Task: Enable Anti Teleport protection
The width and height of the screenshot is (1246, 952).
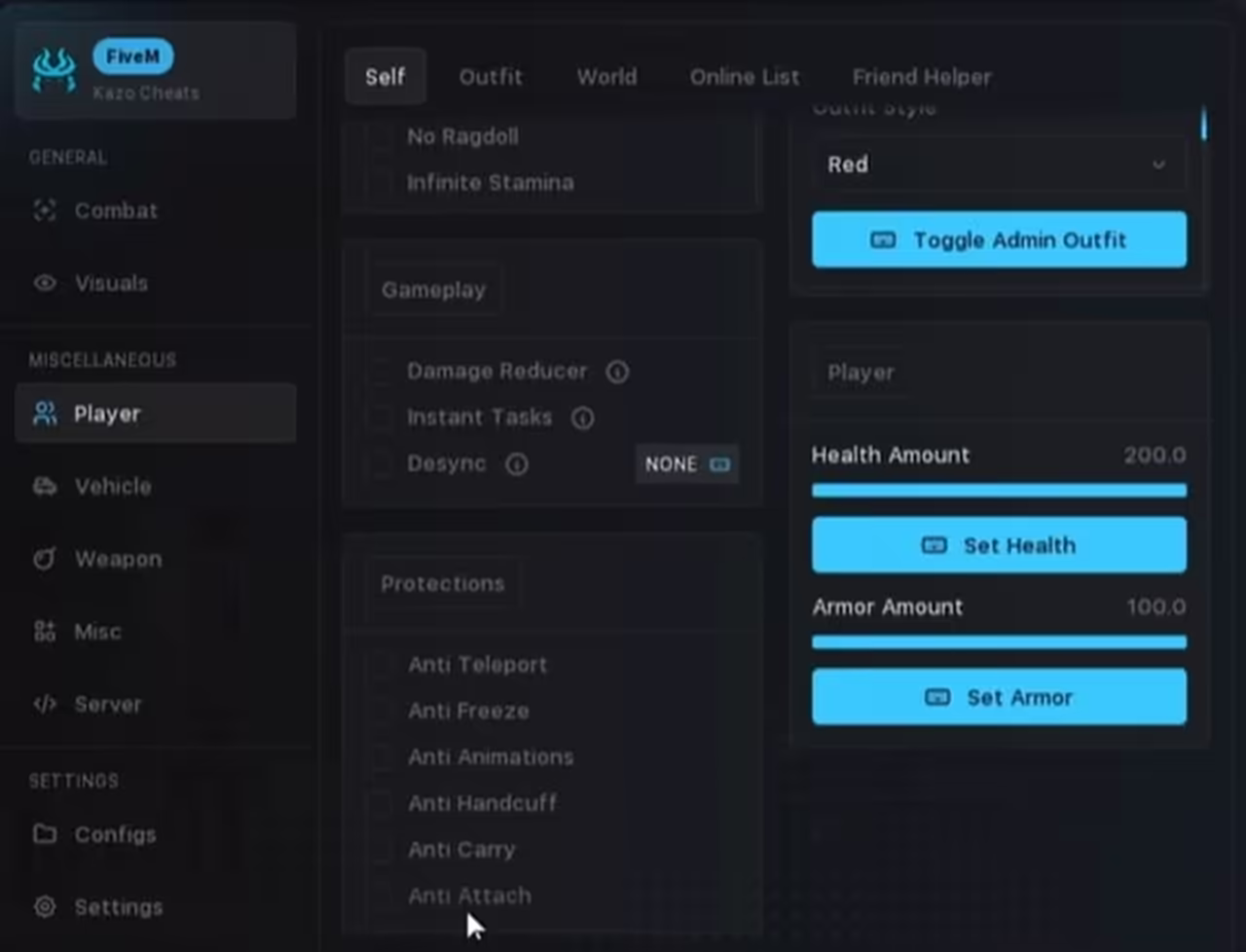Action: tap(380, 664)
